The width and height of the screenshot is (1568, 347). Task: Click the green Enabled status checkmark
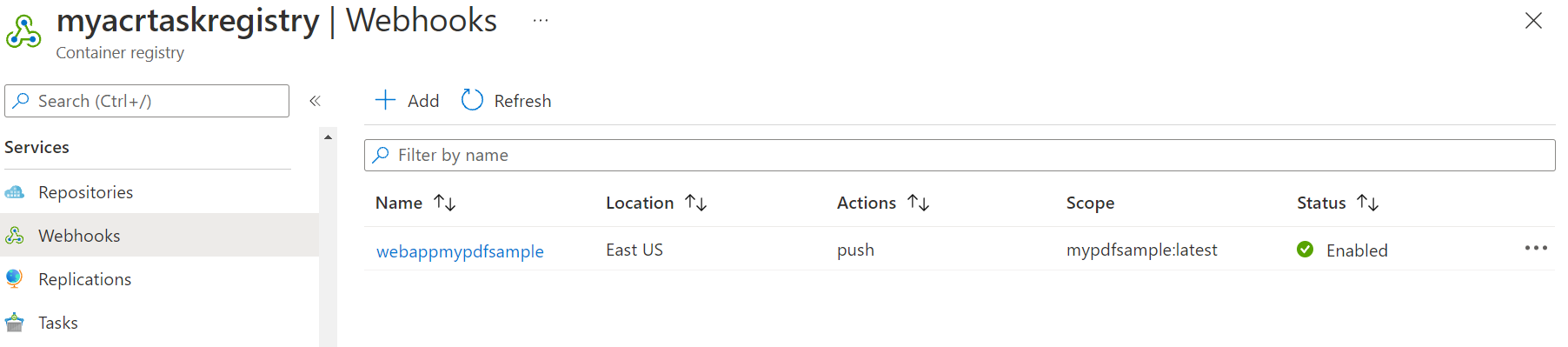[x=1305, y=250]
